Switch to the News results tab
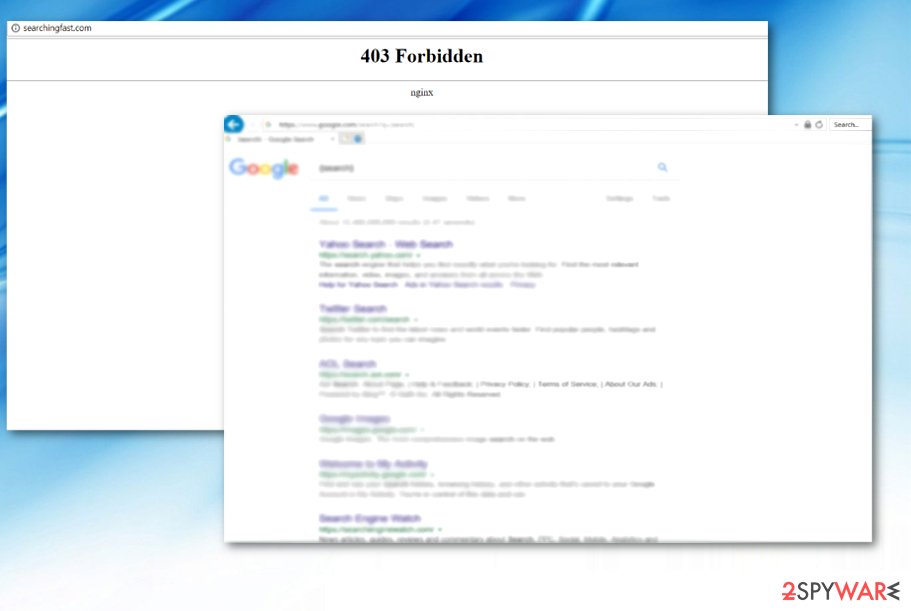911x611 pixels. pos(356,199)
